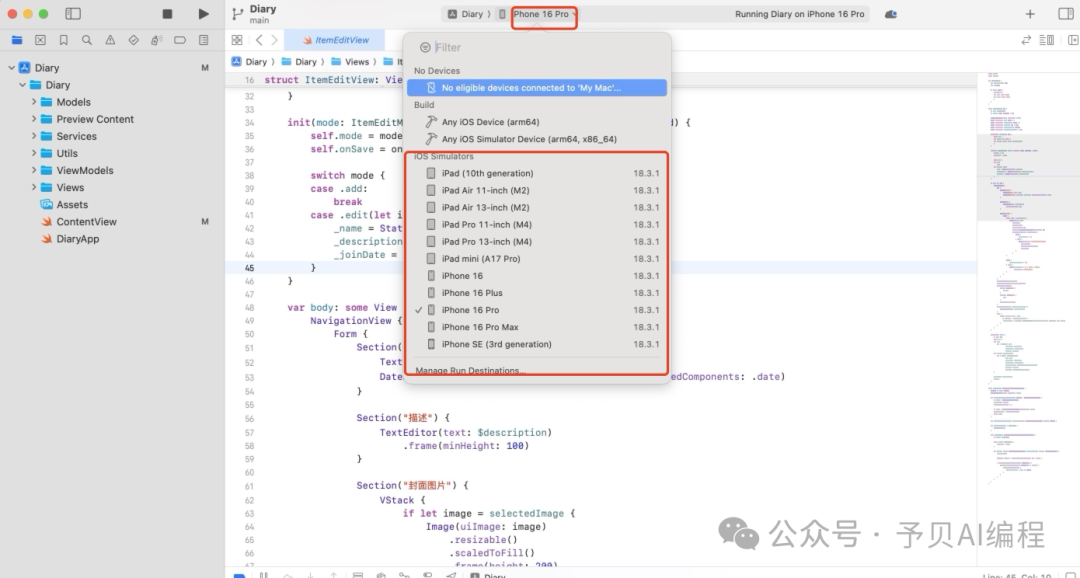Collapse the Diary project root
This screenshot has width=1080, height=578.
[x=12, y=68]
